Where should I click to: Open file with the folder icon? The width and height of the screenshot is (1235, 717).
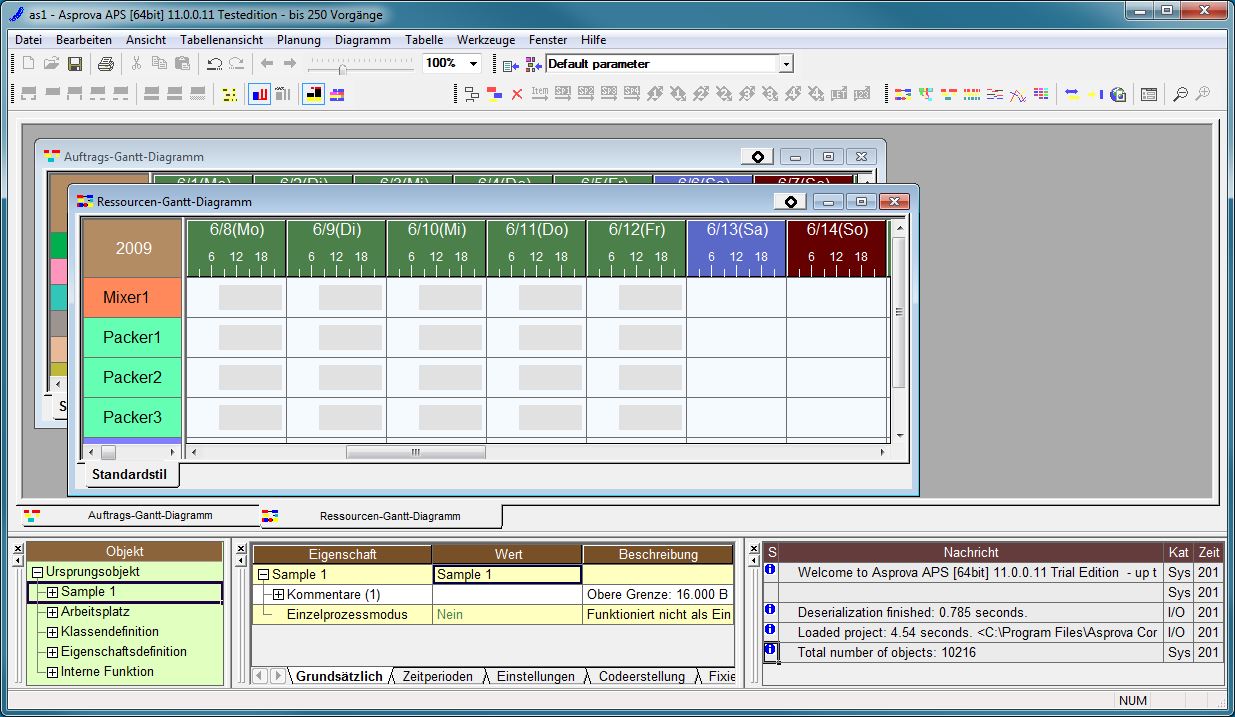(x=52, y=64)
